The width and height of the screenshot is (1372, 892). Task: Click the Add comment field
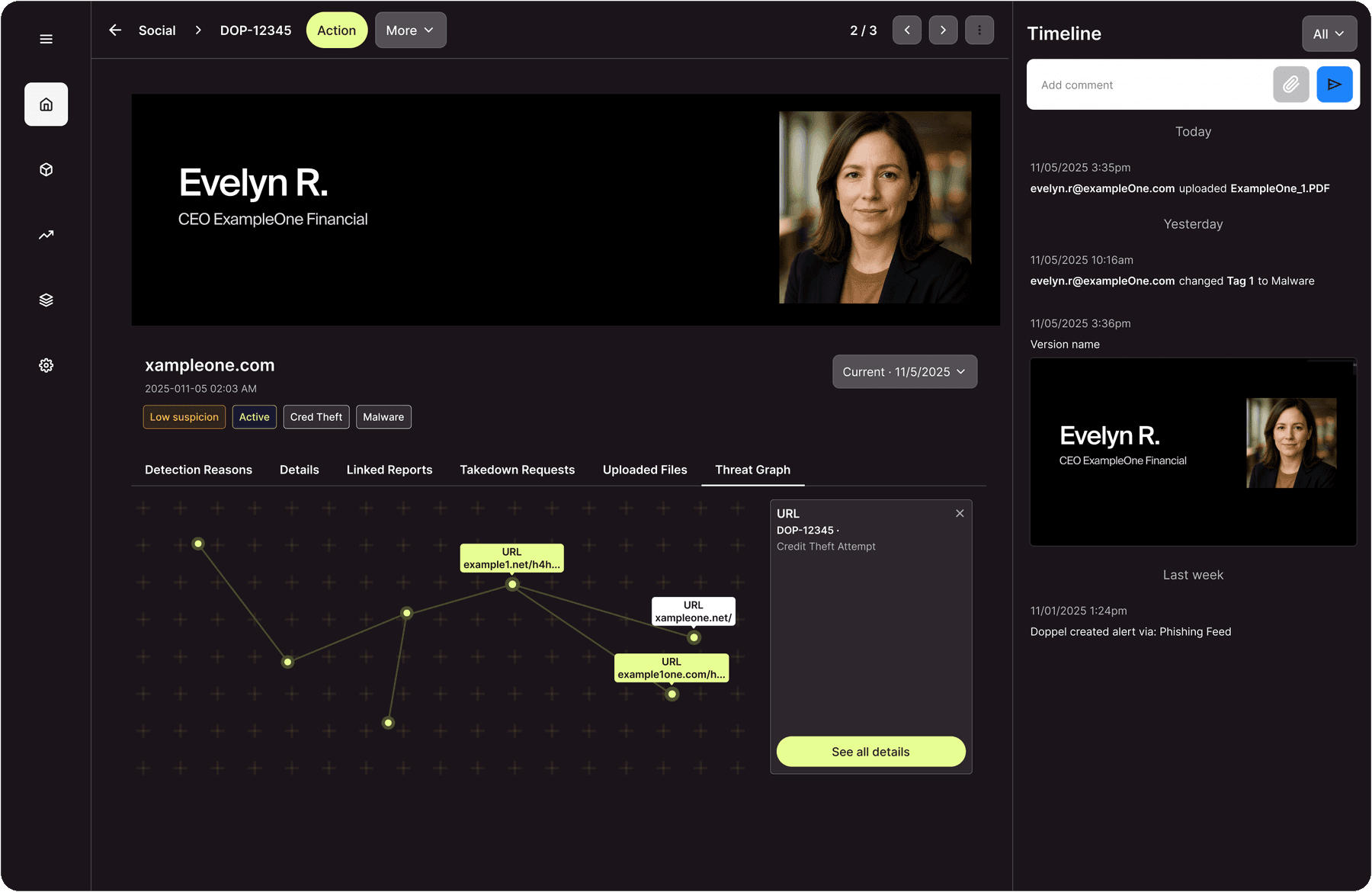pos(1143,84)
